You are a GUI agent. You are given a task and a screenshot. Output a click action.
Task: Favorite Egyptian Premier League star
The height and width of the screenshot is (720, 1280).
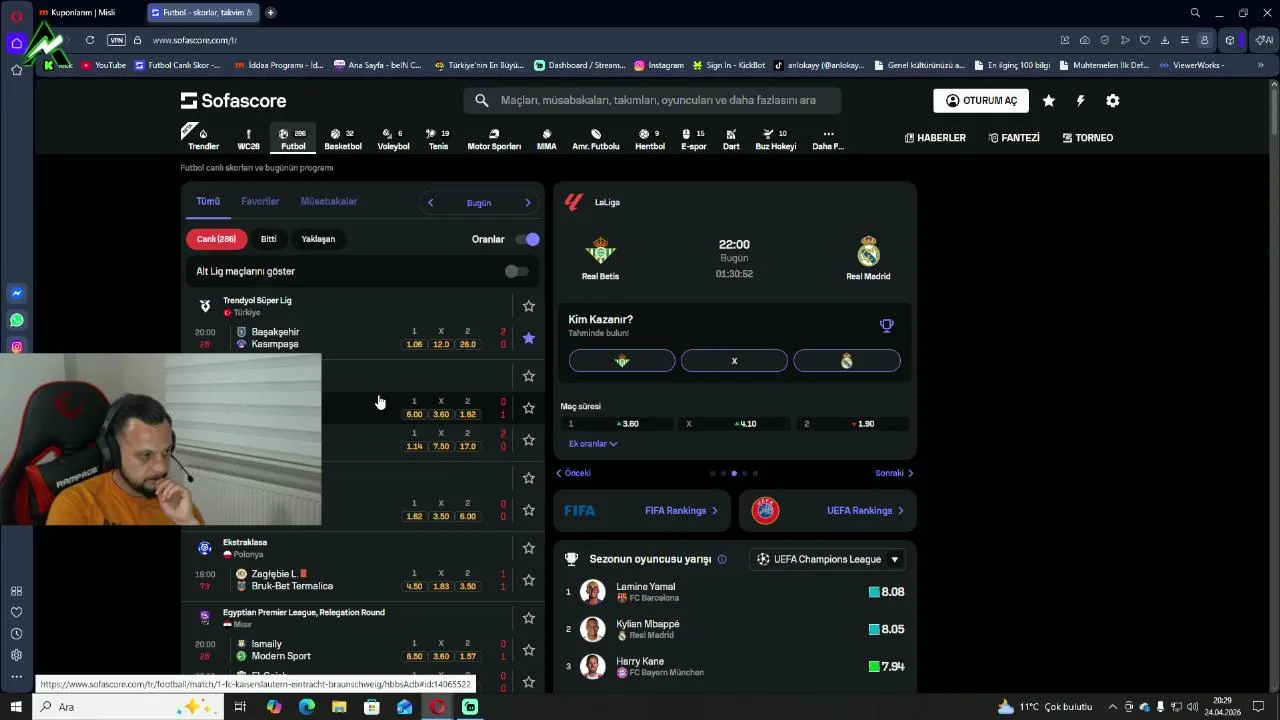529,618
